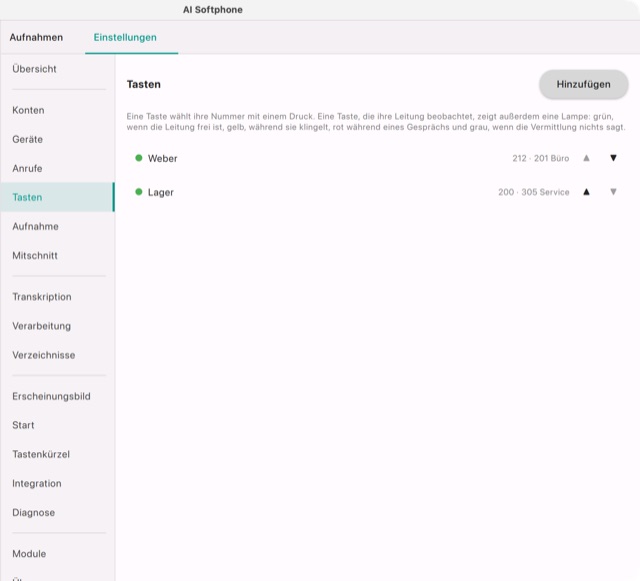Move Lager key up with arrow

[x=586, y=192]
